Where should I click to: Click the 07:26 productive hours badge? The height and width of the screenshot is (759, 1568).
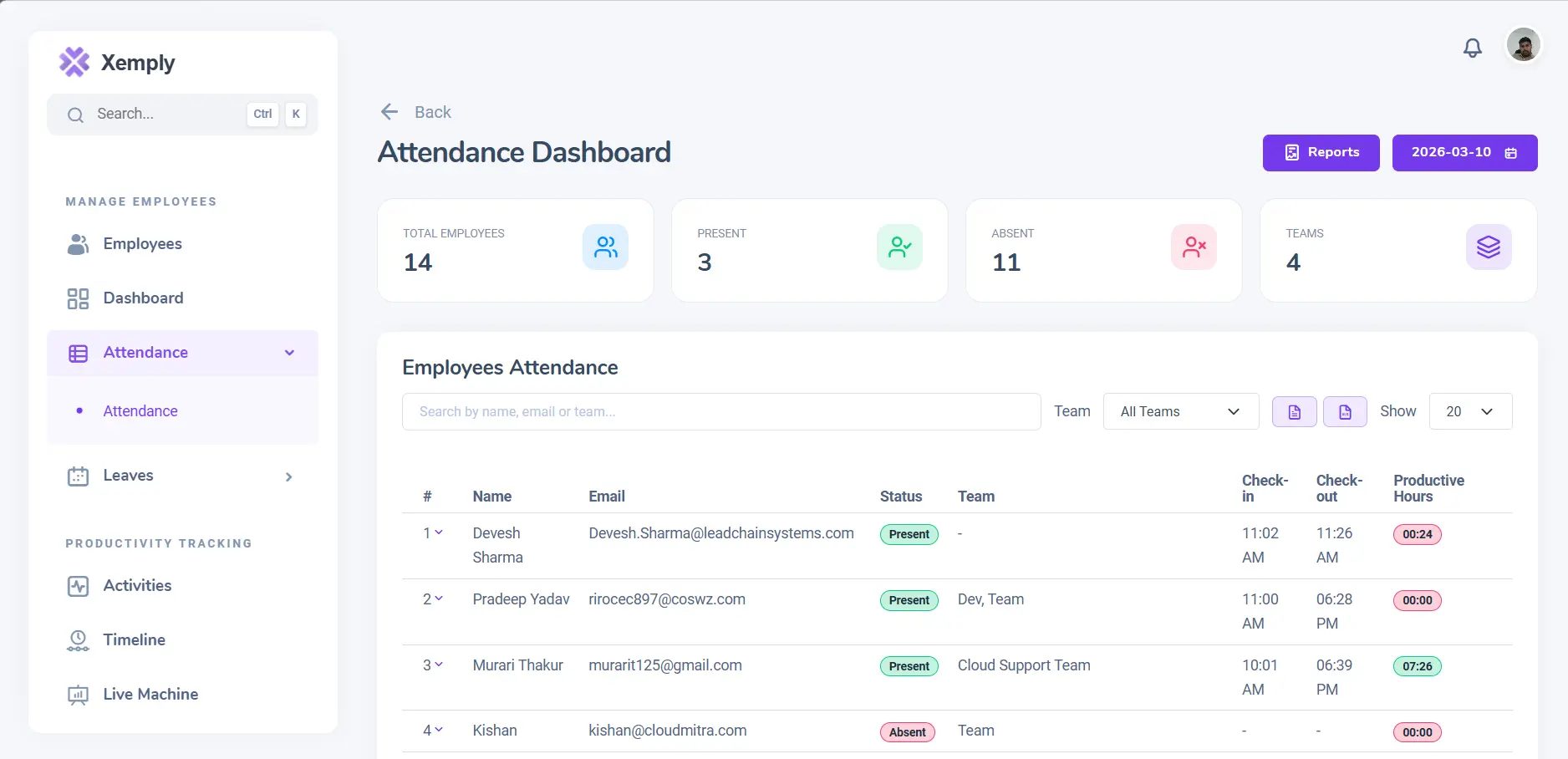pos(1418,666)
